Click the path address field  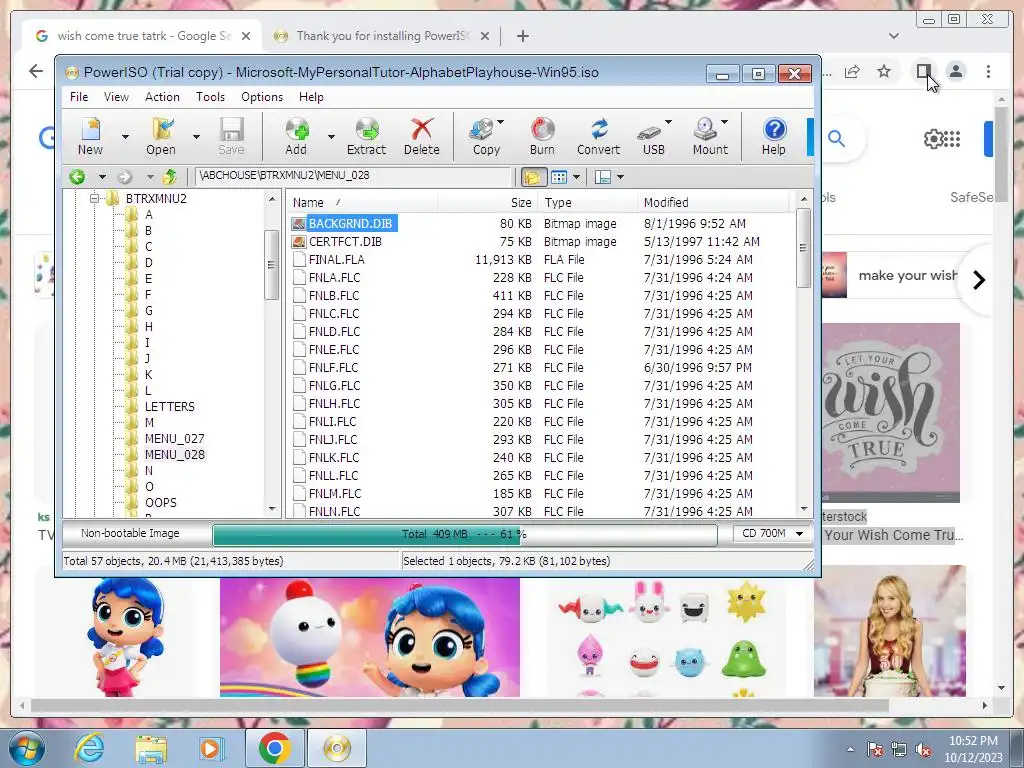click(x=353, y=176)
